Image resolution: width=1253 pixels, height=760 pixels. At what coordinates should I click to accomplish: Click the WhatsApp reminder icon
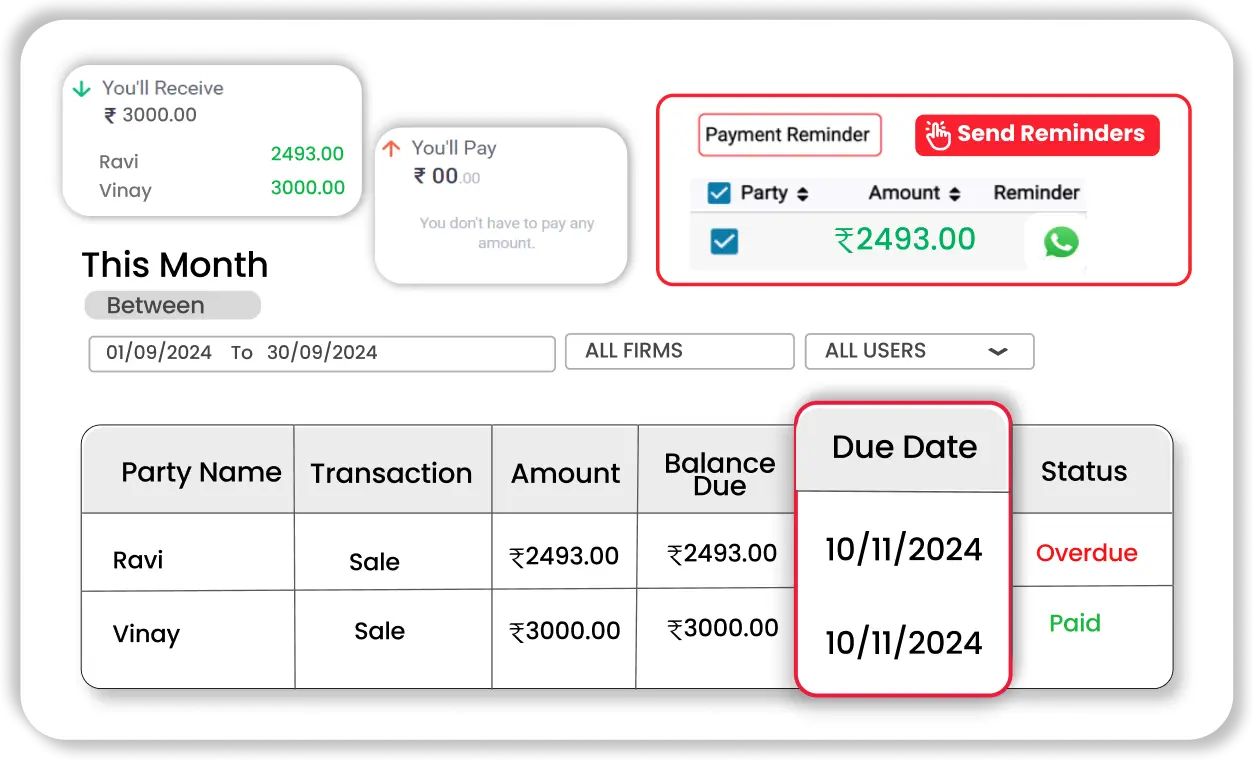1060,242
